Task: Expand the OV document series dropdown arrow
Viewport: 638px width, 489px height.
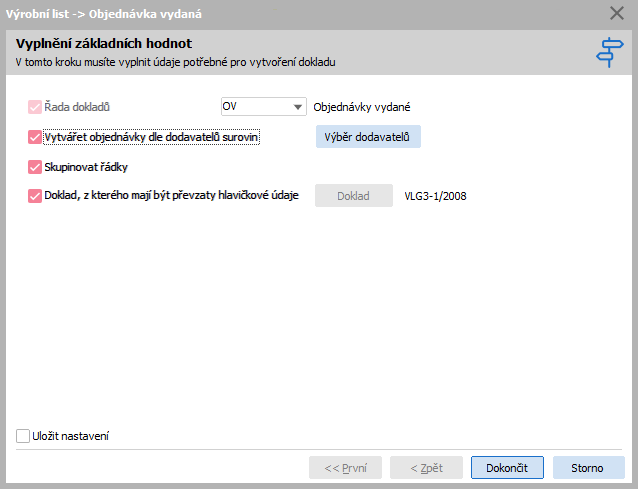Action: coord(297,107)
